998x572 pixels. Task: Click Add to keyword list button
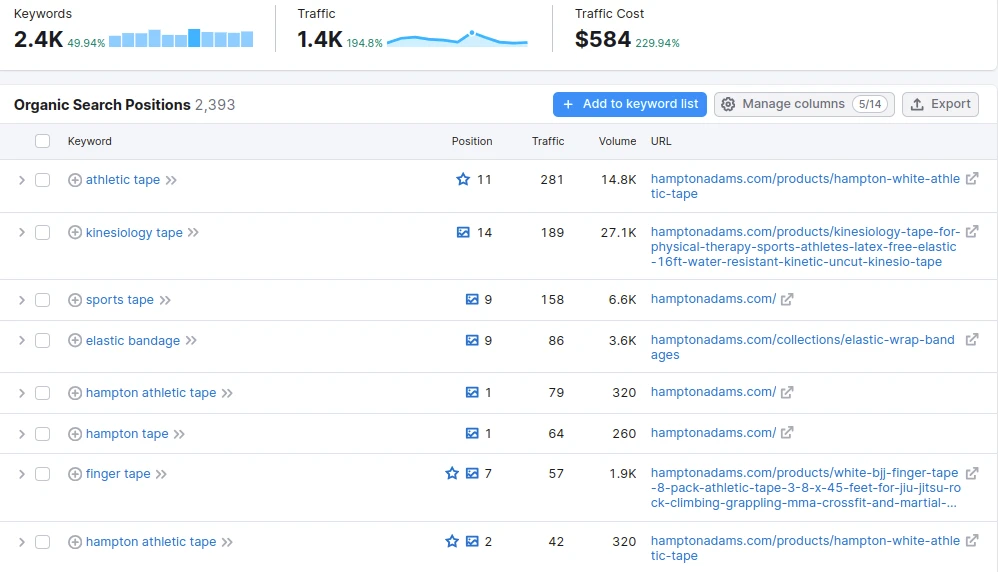[x=629, y=104]
